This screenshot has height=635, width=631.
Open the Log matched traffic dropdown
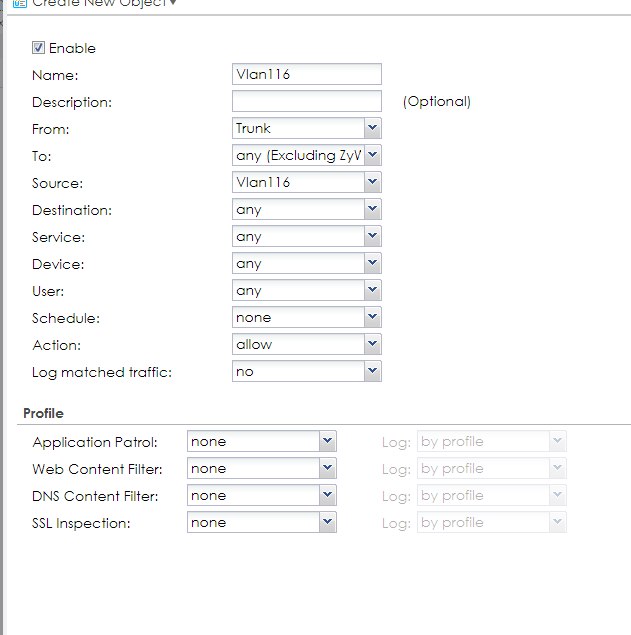307,371
